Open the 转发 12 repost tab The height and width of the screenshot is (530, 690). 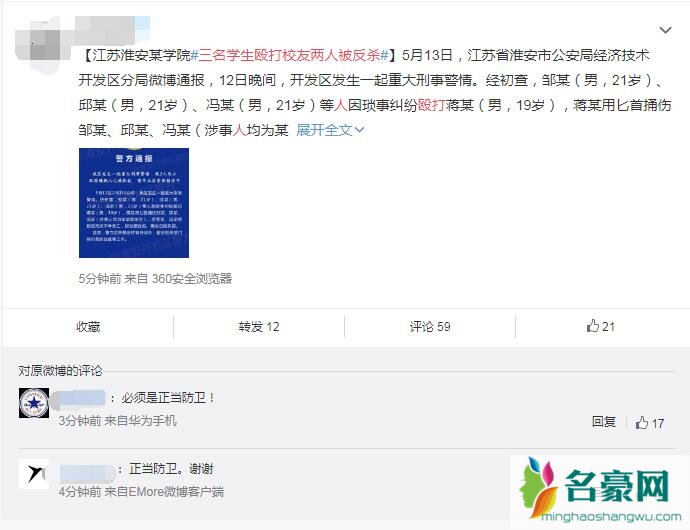[x=259, y=327]
